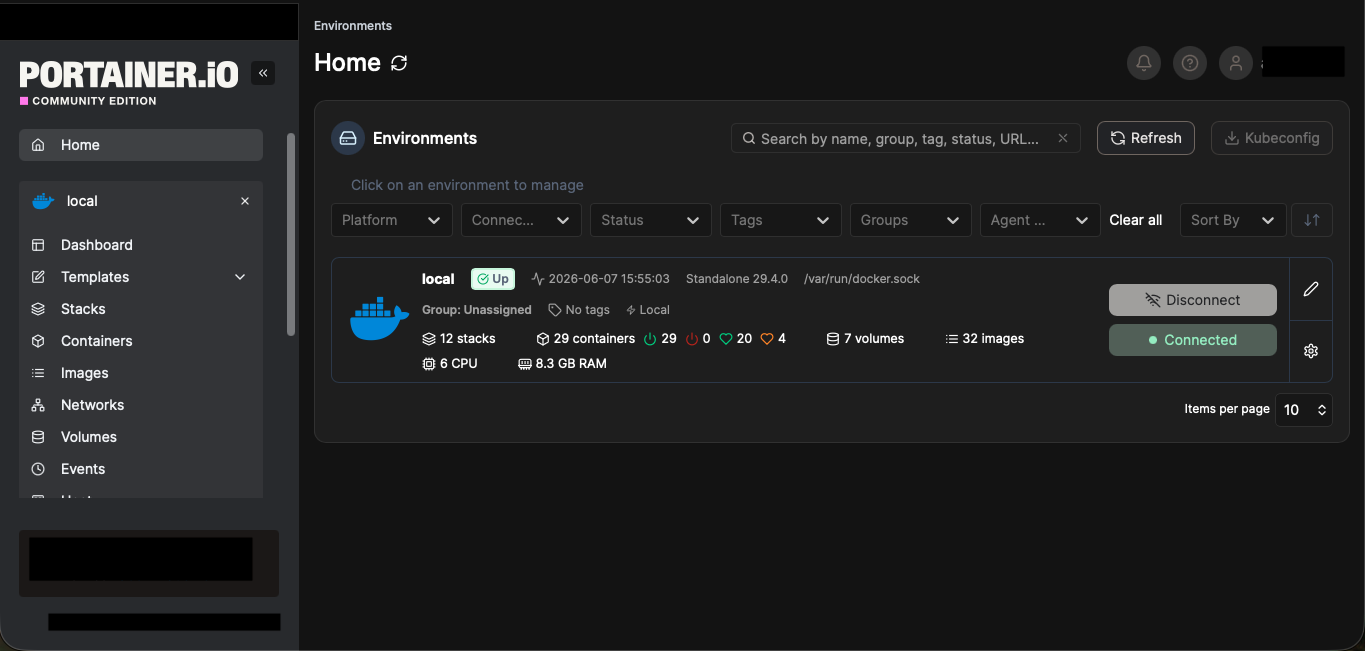This screenshot has height=651, width=1365.
Task: Click the "Group: Unassigned" text
Action: coord(477,310)
